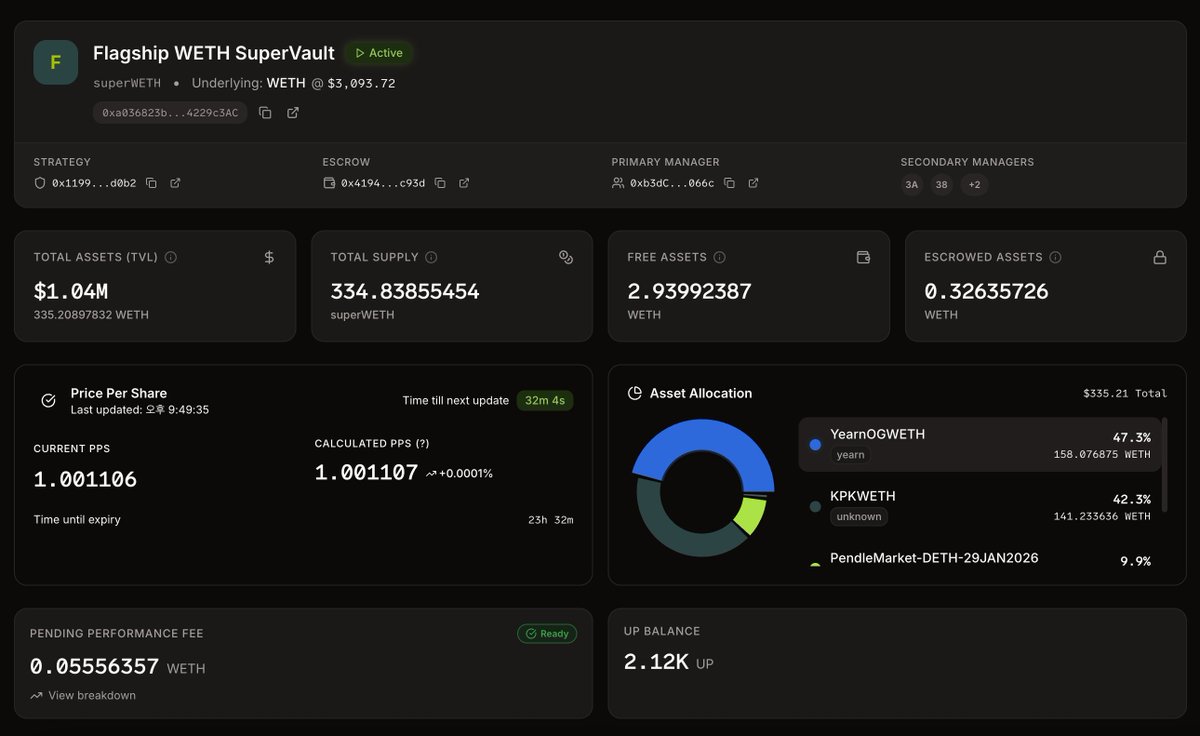Viewport: 1200px width, 736px height.
Task: Click the Active status badge
Action: click(x=378, y=53)
